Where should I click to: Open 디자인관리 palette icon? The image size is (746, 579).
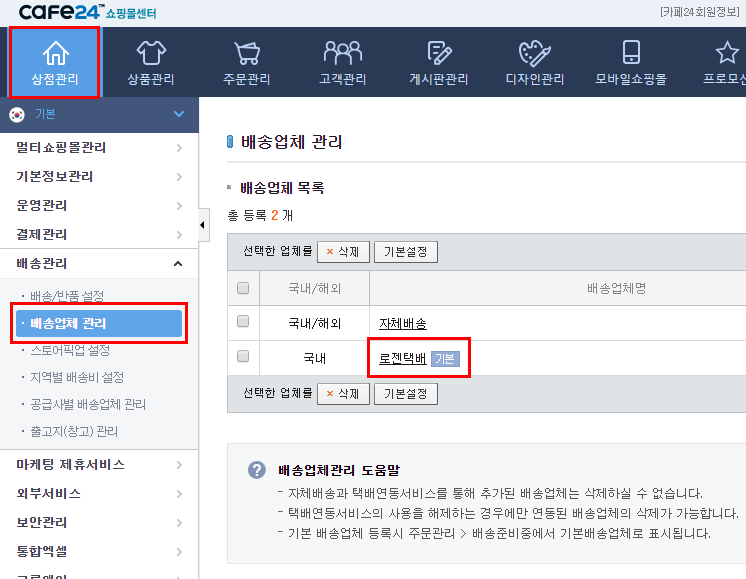click(534, 53)
